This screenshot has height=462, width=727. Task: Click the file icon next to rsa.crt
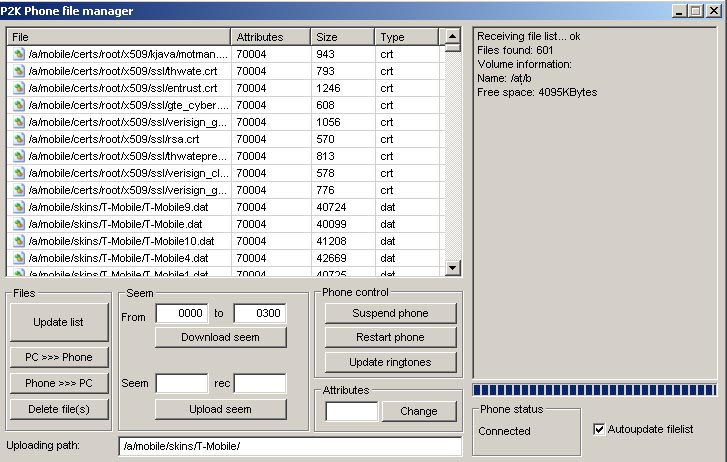[x=18, y=139]
